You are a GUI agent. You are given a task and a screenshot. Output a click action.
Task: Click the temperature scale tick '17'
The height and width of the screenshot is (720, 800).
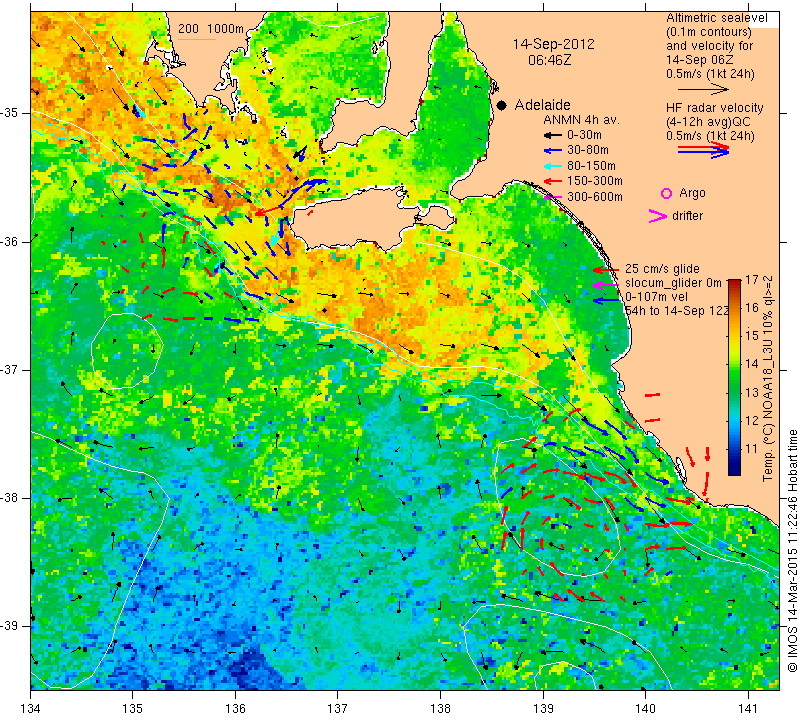coord(752,280)
